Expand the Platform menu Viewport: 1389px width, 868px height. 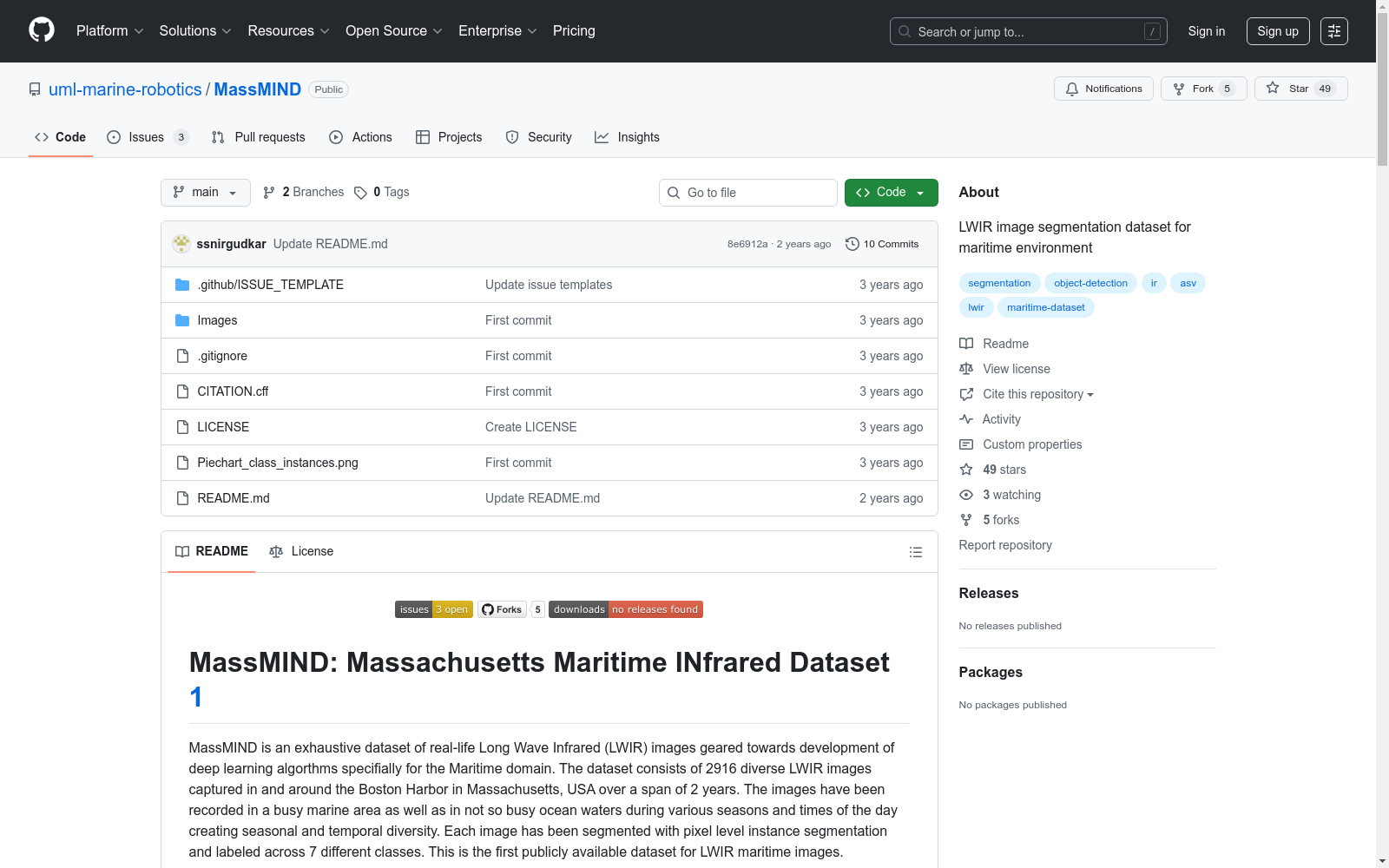[x=110, y=31]
